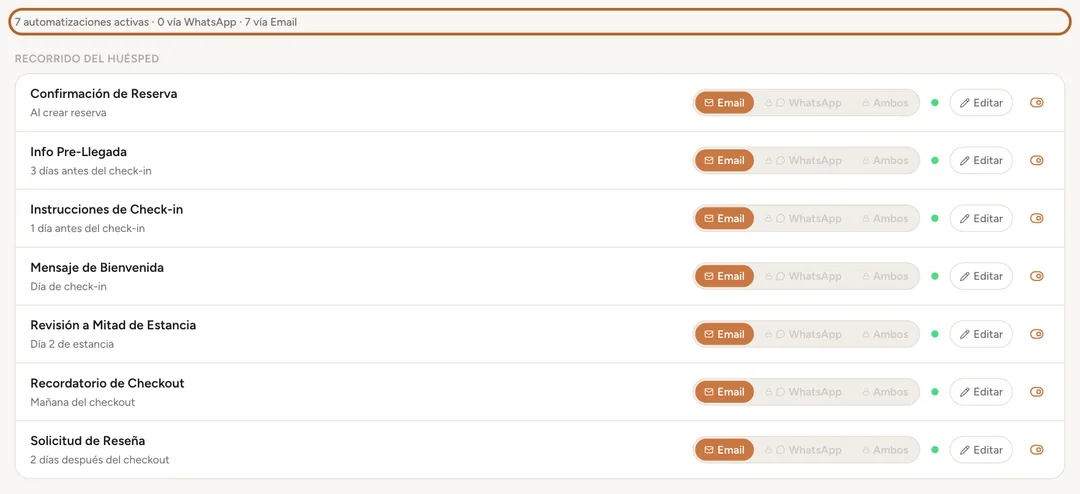Click the eye icon for Recordatorio de Checkout
This screenshot has width=1080, height=494.
(x=1036, y=392)
